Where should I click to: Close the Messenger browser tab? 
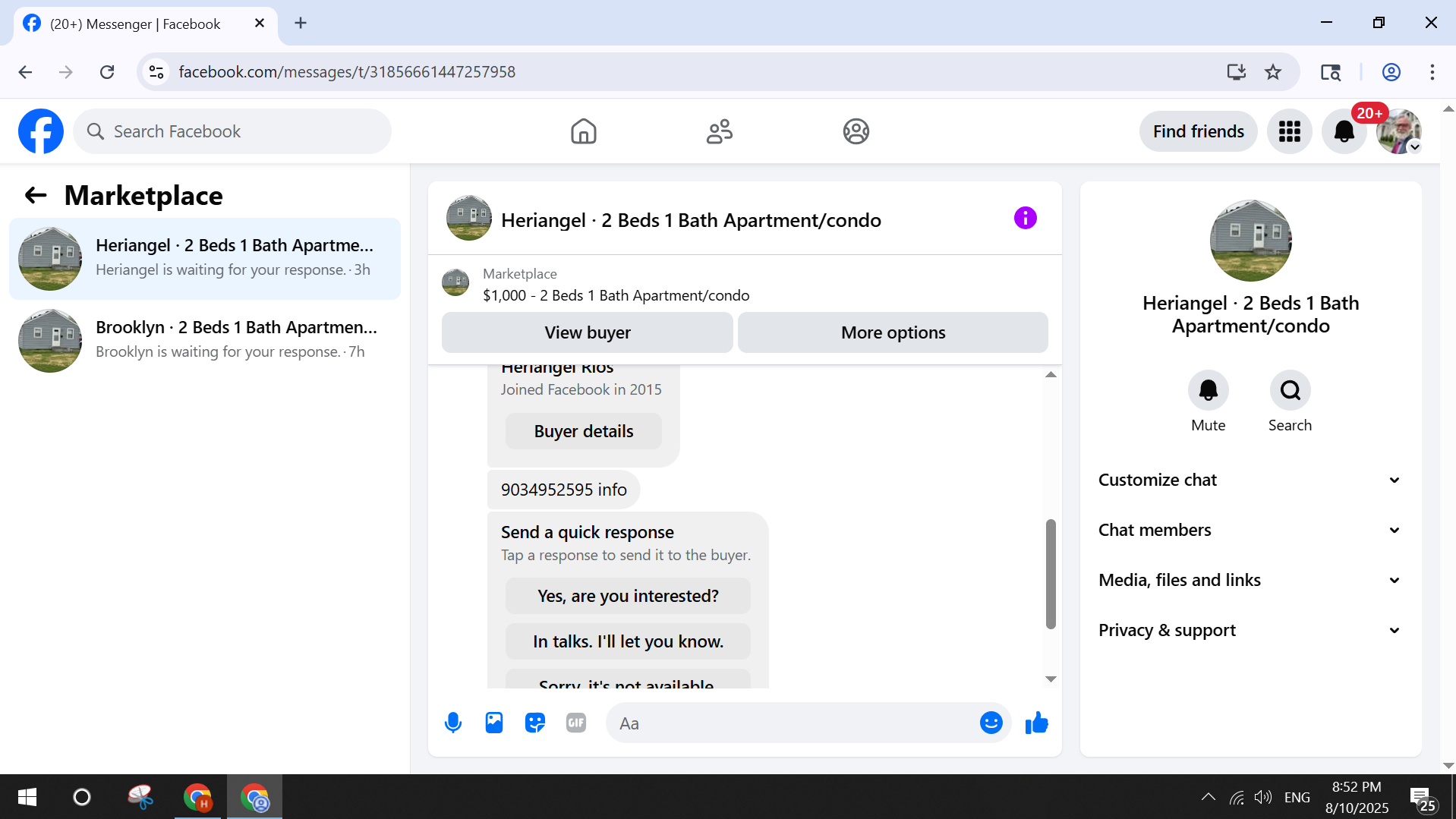tap(260, 24)
